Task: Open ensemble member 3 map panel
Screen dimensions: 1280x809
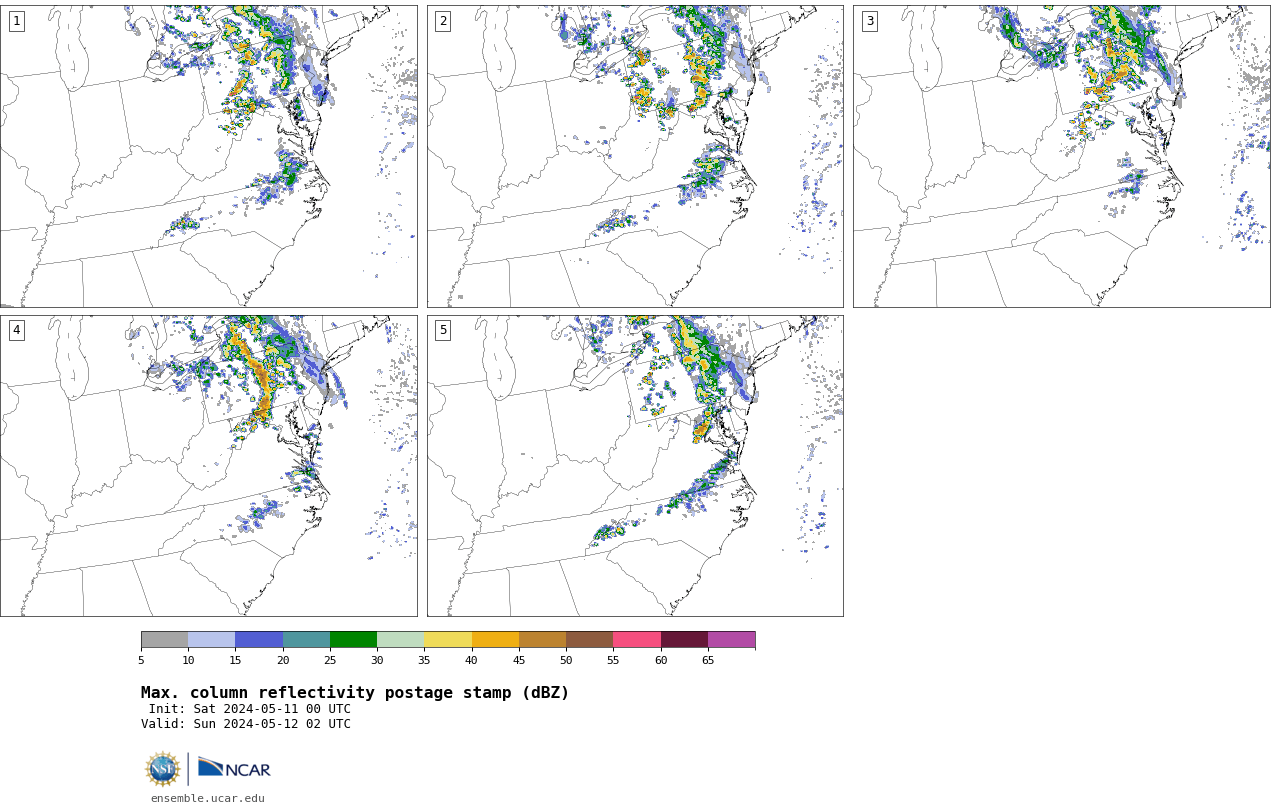Action: [1061, 156]
